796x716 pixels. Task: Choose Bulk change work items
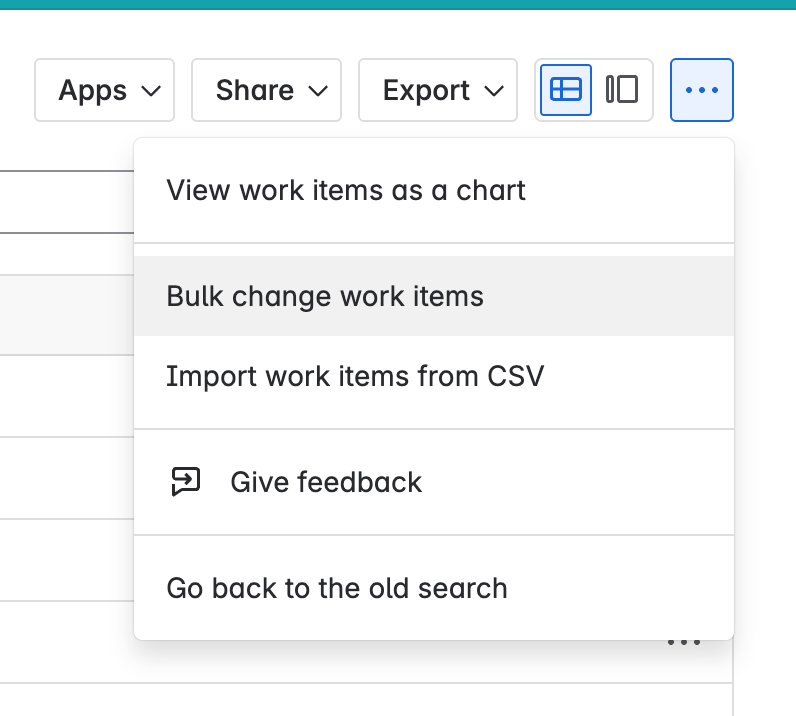(x=325, y=296)
